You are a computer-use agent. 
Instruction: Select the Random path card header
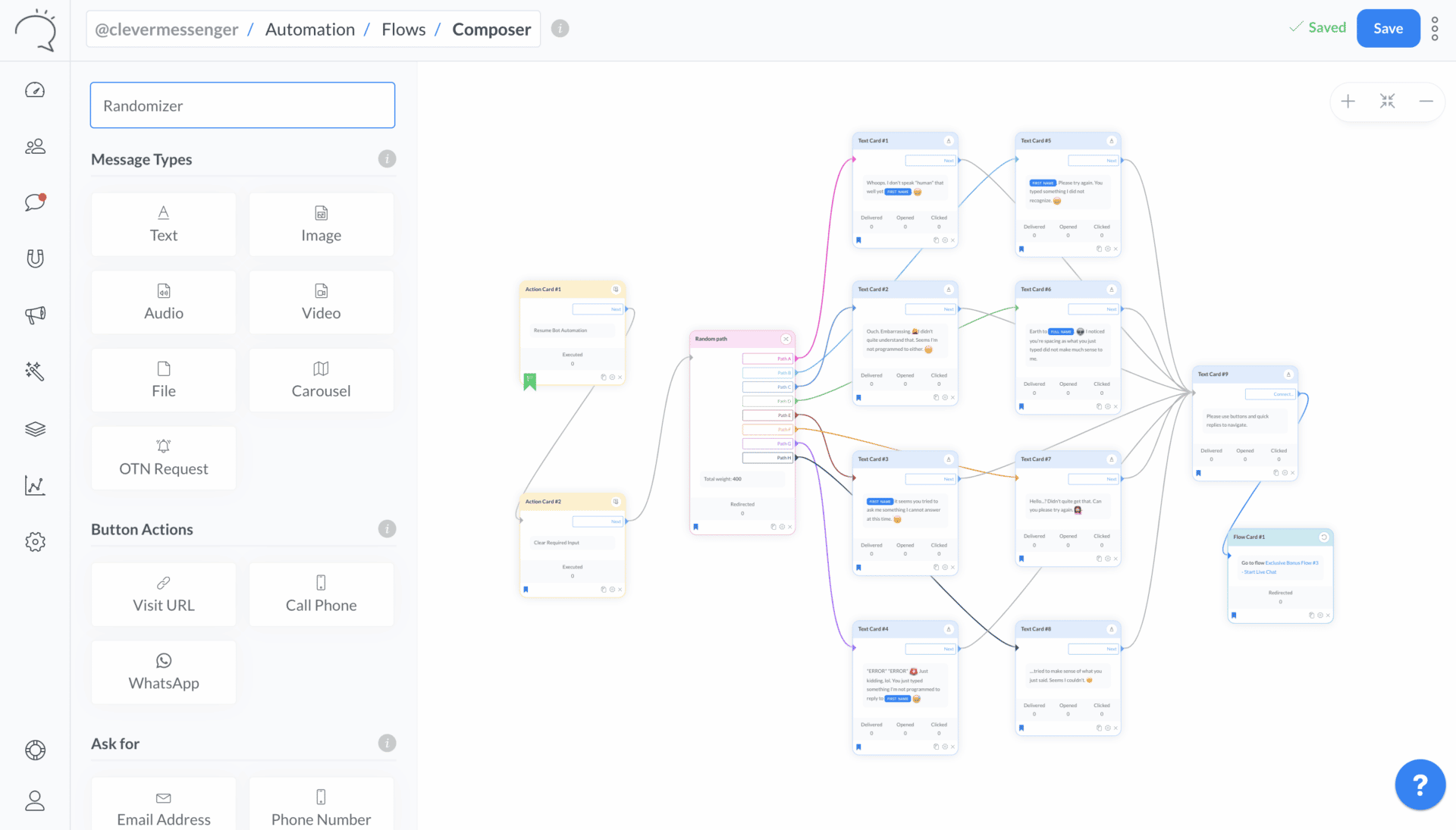point(742,339)
